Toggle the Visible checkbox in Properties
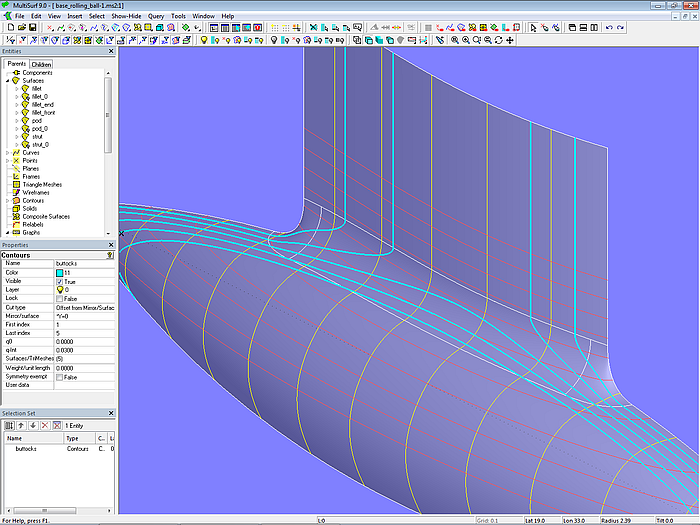Image resolution: width=700 pixels, height=525 pixels. coord(60,281)
